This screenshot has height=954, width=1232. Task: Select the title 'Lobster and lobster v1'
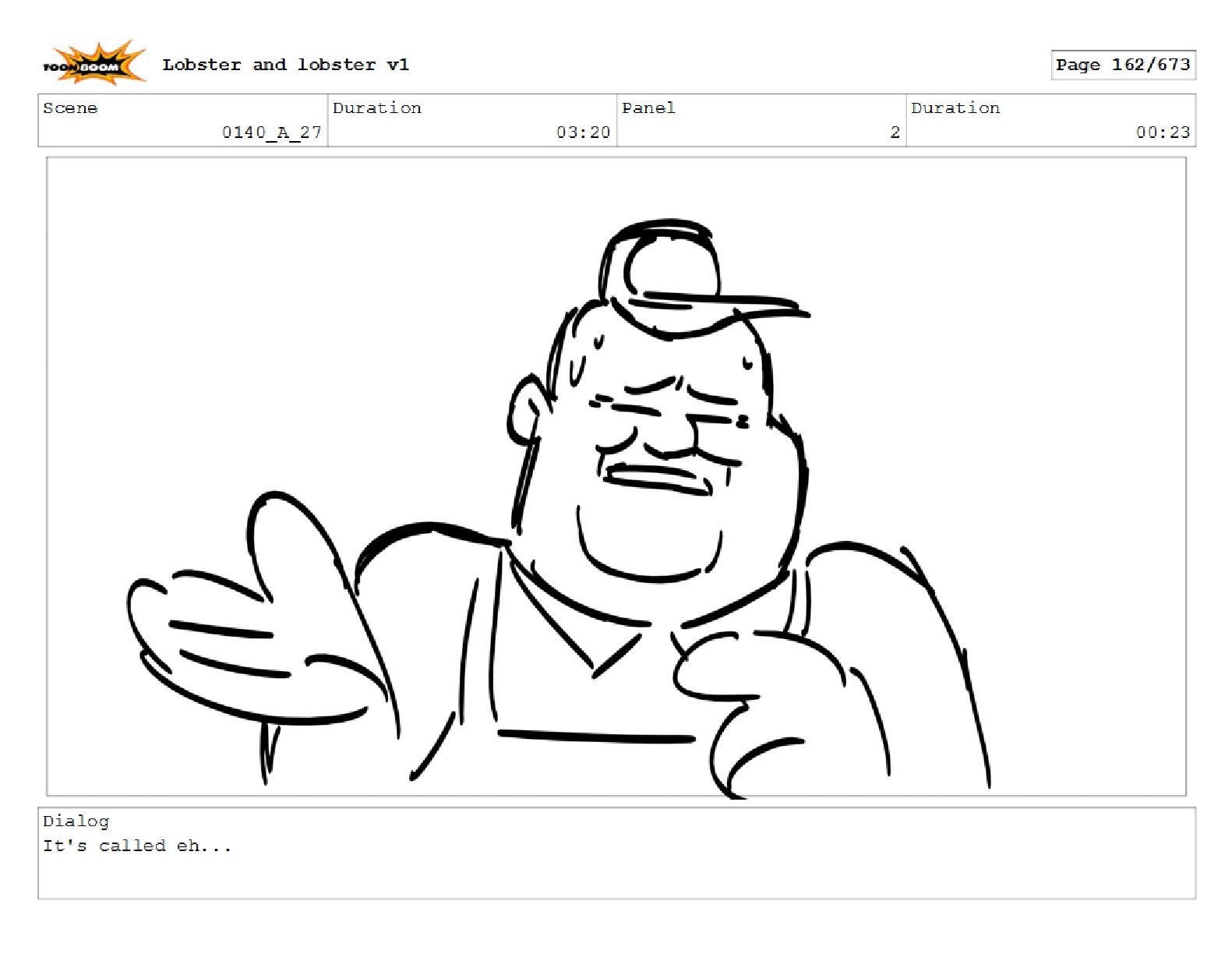pyautogui.click(x=285, y=65)
